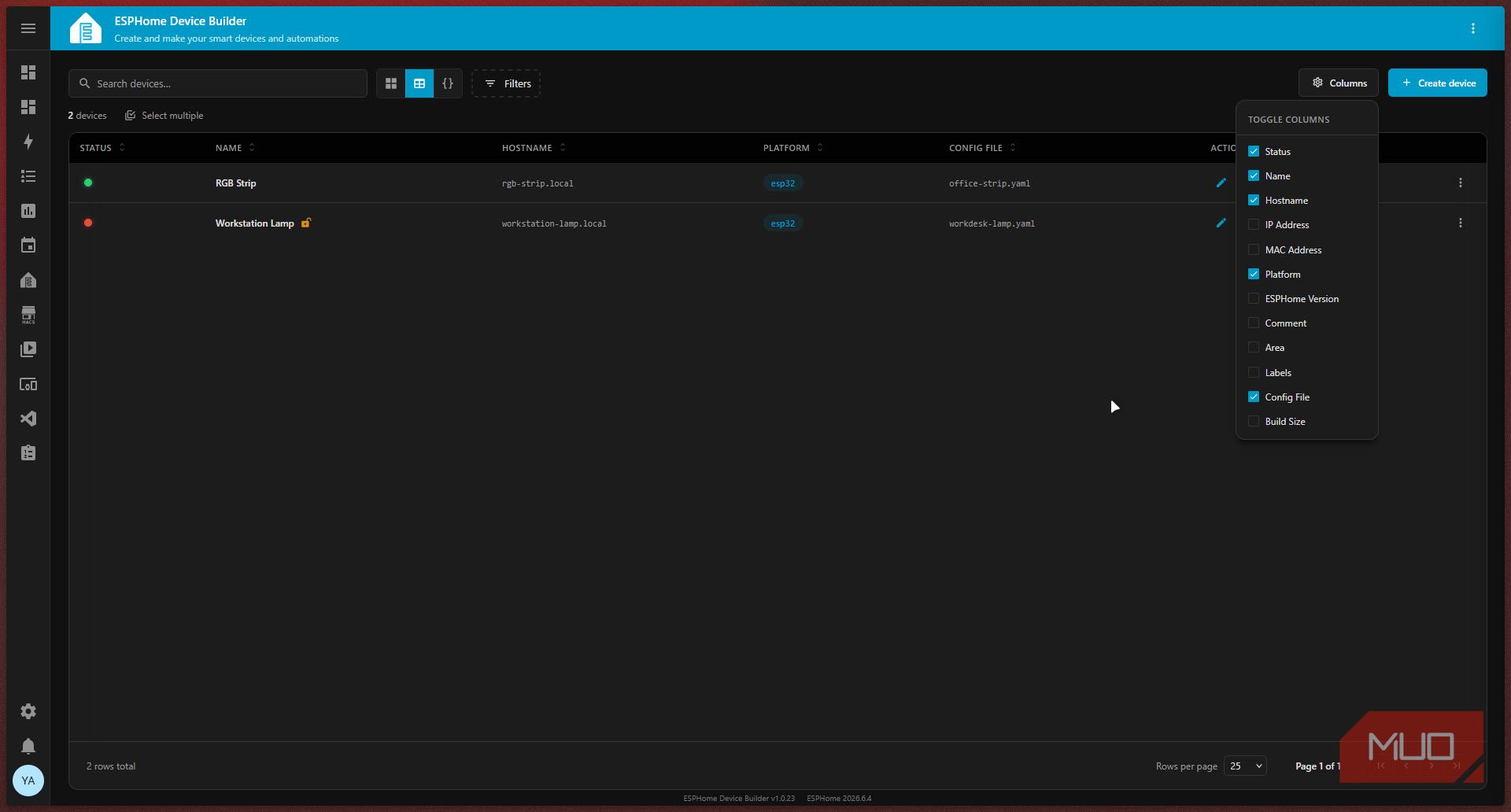
Task: Click the Create device button
Action: [1438, 83]
